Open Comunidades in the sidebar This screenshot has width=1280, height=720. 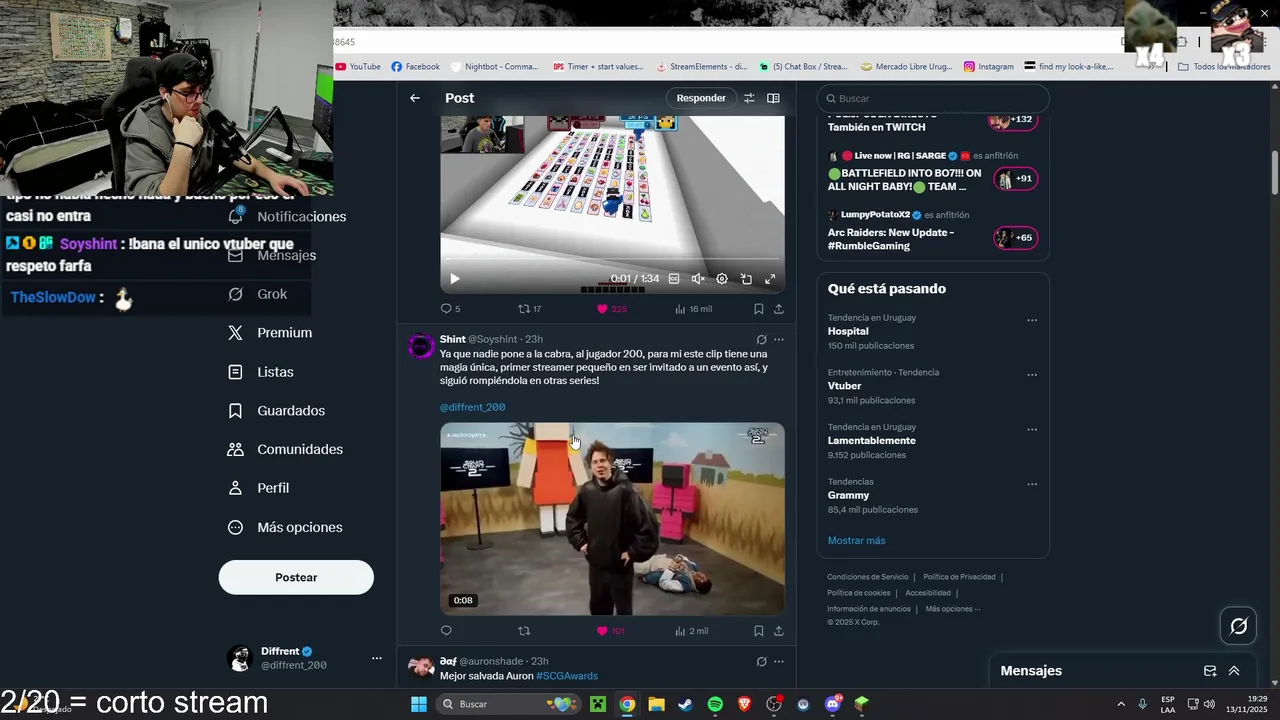pyautogui.click(x=285, y=450)
